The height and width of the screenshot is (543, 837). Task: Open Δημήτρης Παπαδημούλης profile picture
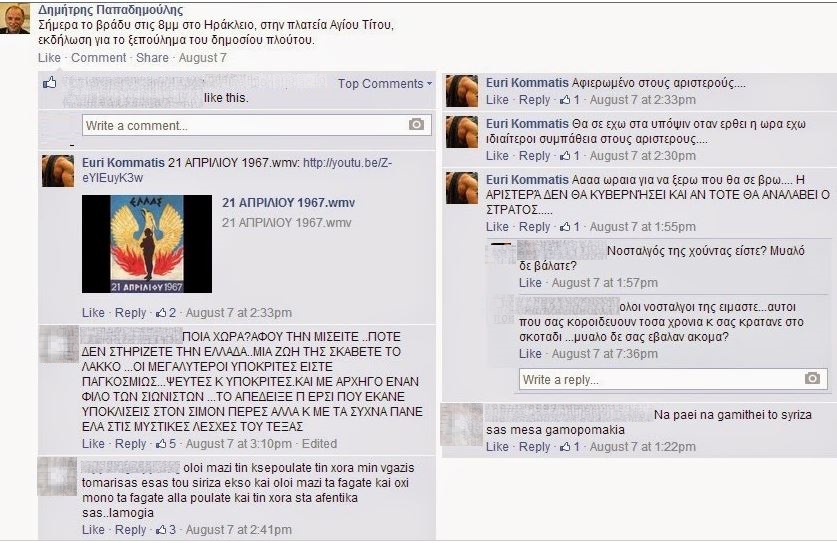(x=15, y=19)
